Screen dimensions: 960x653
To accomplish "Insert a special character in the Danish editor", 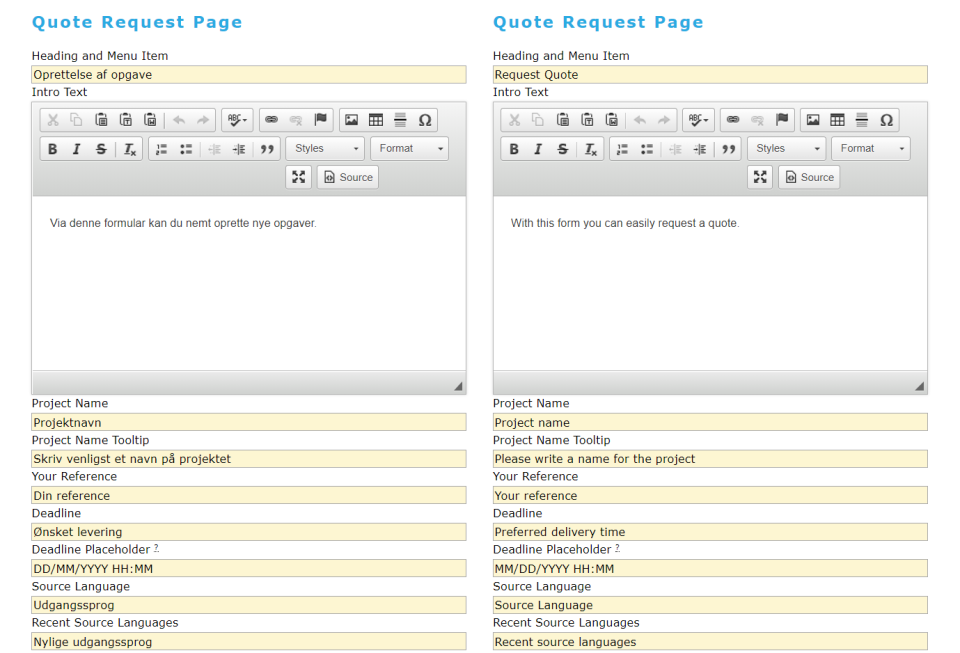I will pos(424,120).
